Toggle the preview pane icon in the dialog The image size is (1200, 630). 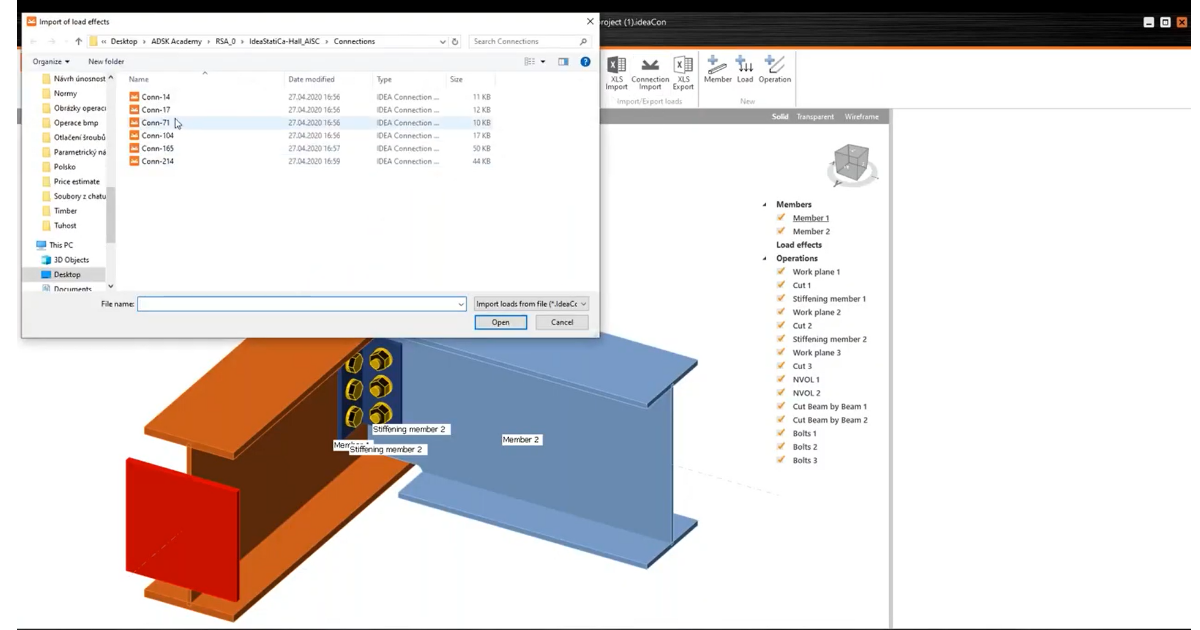pos(563,62)
